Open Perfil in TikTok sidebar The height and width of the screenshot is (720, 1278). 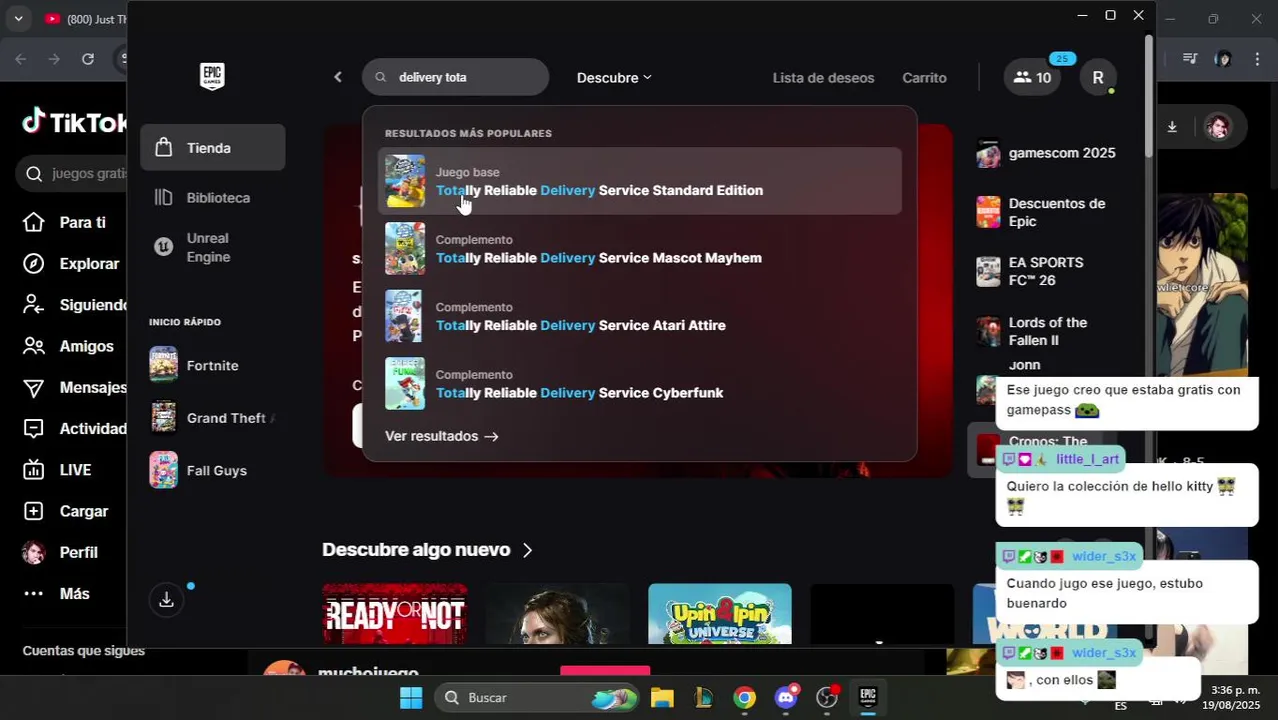[60, 552]
